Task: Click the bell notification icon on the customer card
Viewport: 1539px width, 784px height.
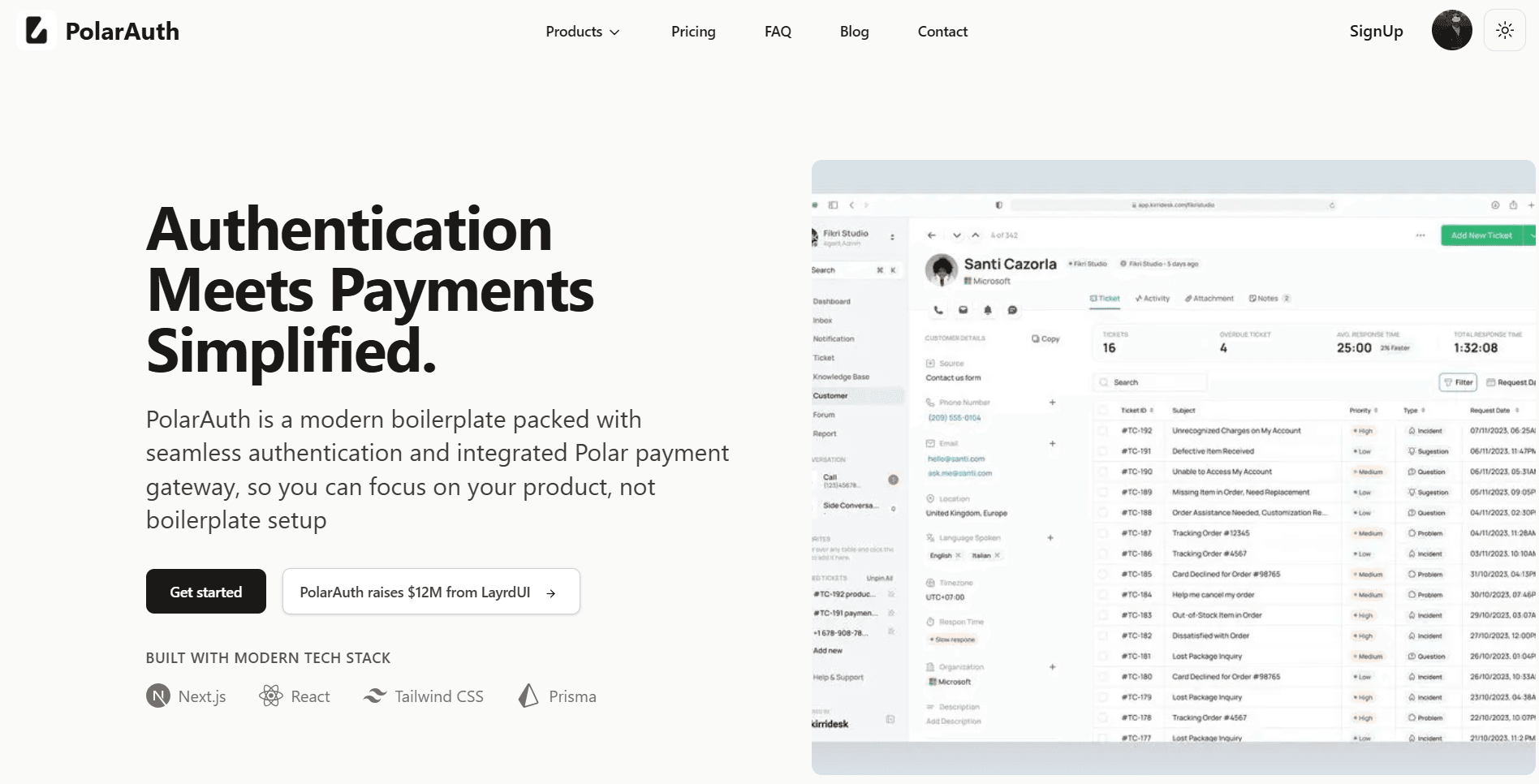Action: click(x=989, y=310)
